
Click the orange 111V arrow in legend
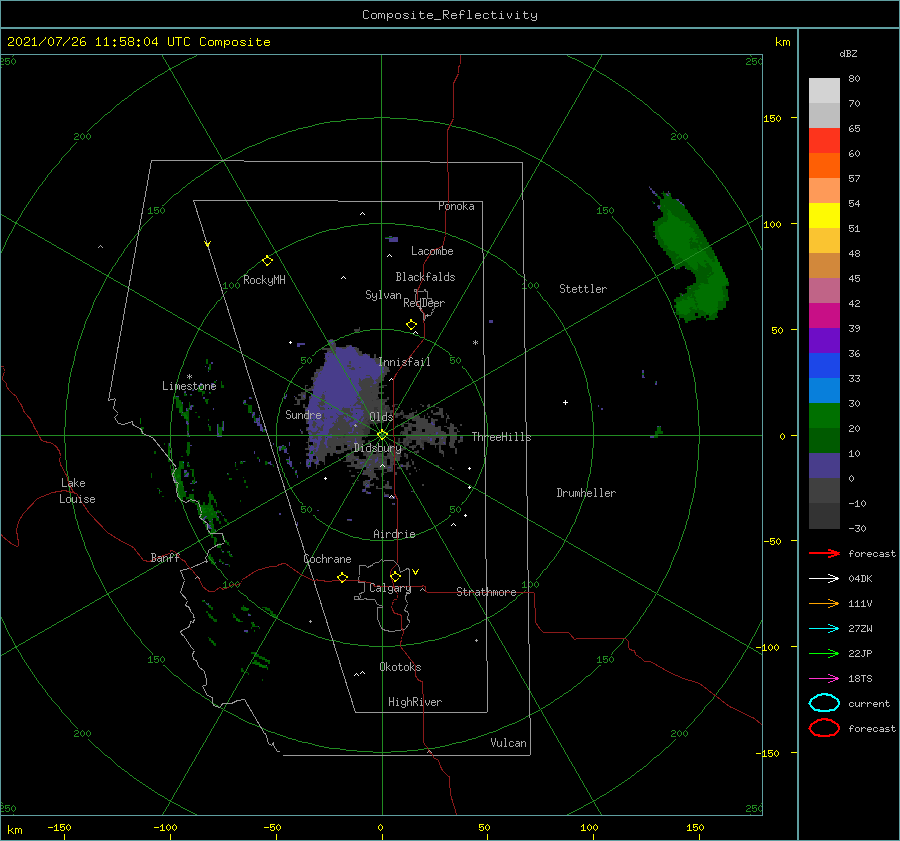pyautogui.click(x=824, y=603)
